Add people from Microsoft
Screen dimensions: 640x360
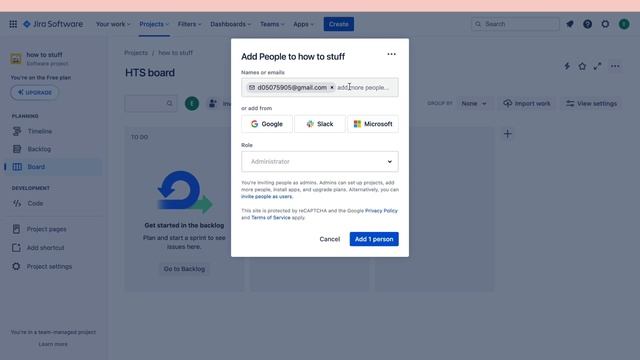tap(373, 124)
